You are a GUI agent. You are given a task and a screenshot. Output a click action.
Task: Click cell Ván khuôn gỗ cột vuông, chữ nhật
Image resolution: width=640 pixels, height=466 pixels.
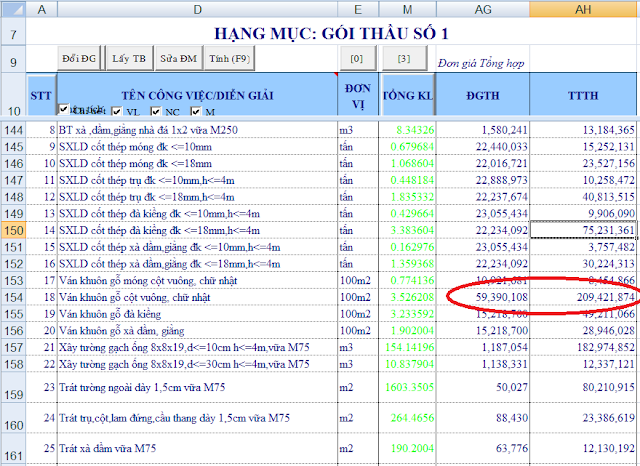point(198,297)
